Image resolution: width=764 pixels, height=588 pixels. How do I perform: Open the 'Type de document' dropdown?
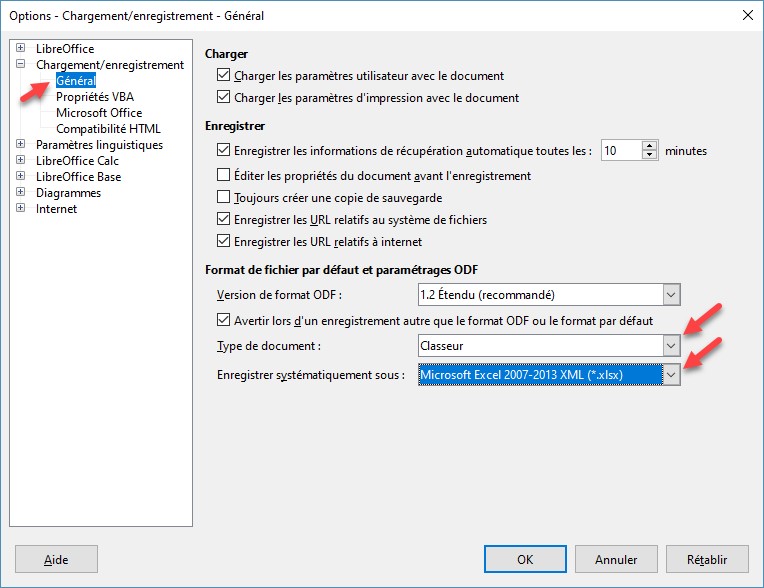tap(671, 345)
